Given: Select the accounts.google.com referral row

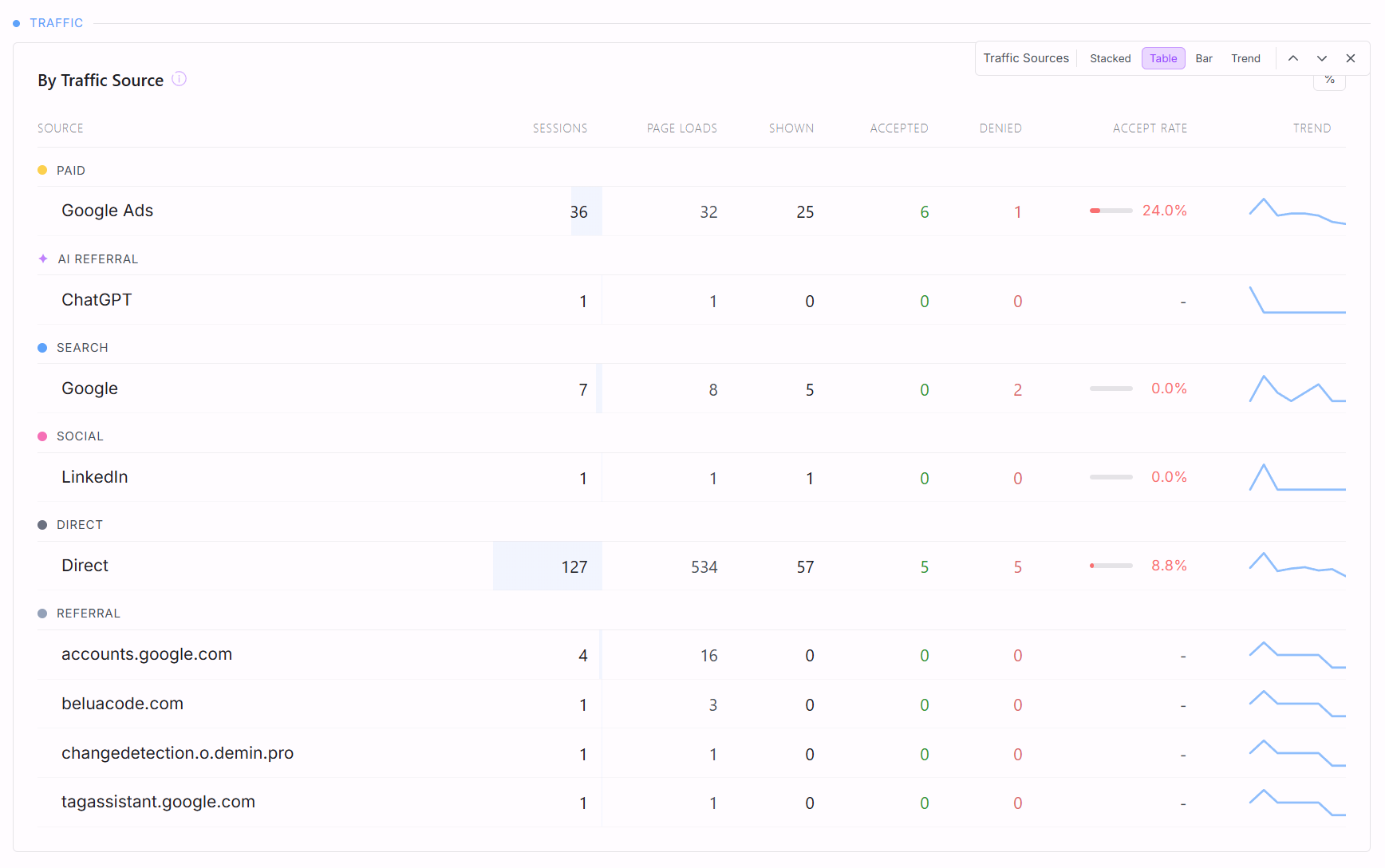Looking at the screenshot, I should (x=692, y=654).
